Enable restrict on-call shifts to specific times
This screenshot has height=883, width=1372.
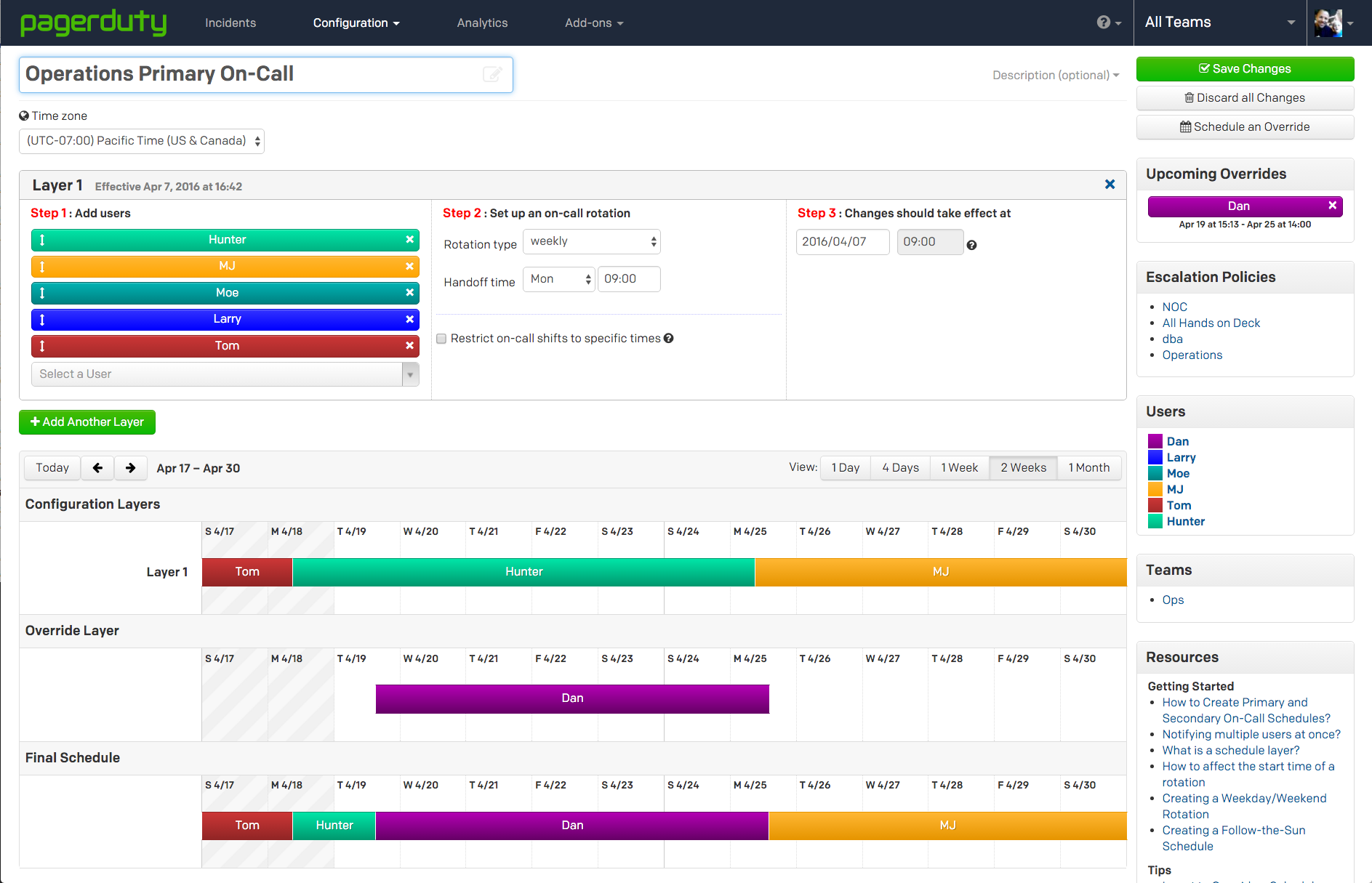[441, 339]
